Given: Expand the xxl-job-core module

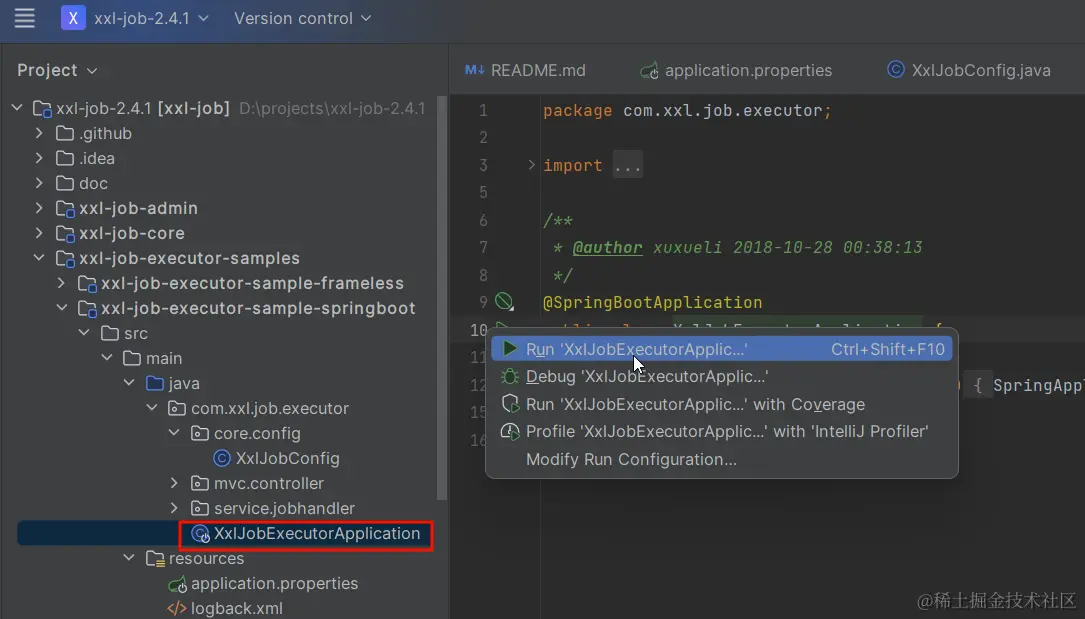Looking at the screenshot, I should 39,233.
